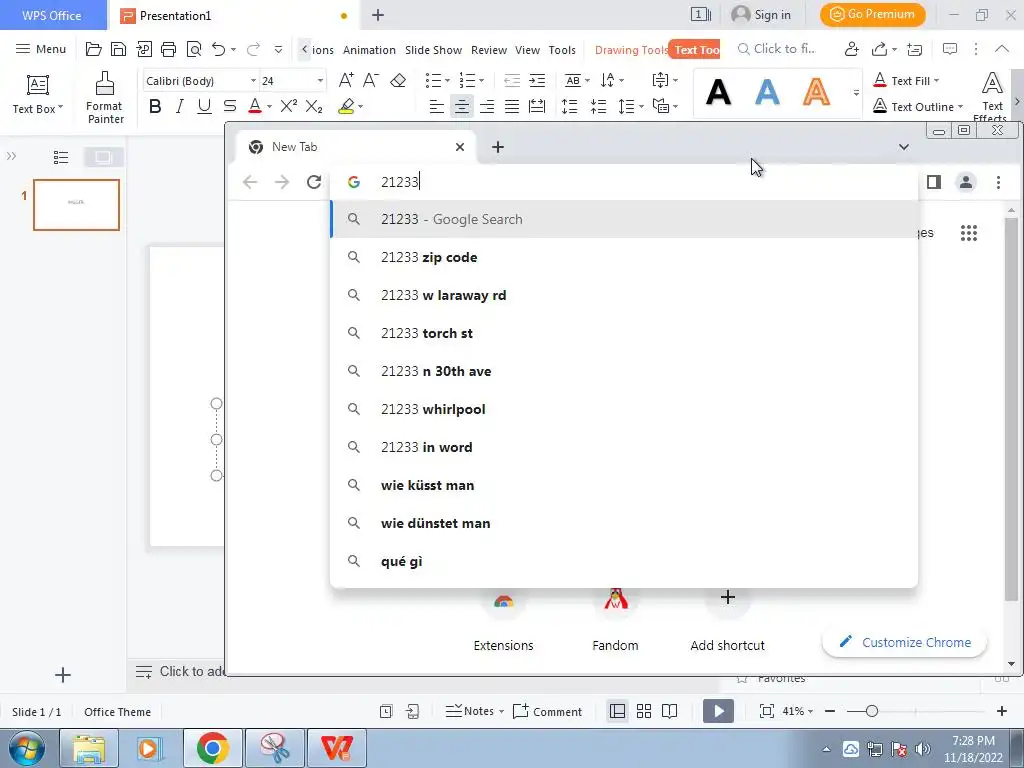Expand the font color dropdown arrow
Image resolution: width=1024 pixels, height=768 pixels.
pyautogui.click(x=269, y=106)
